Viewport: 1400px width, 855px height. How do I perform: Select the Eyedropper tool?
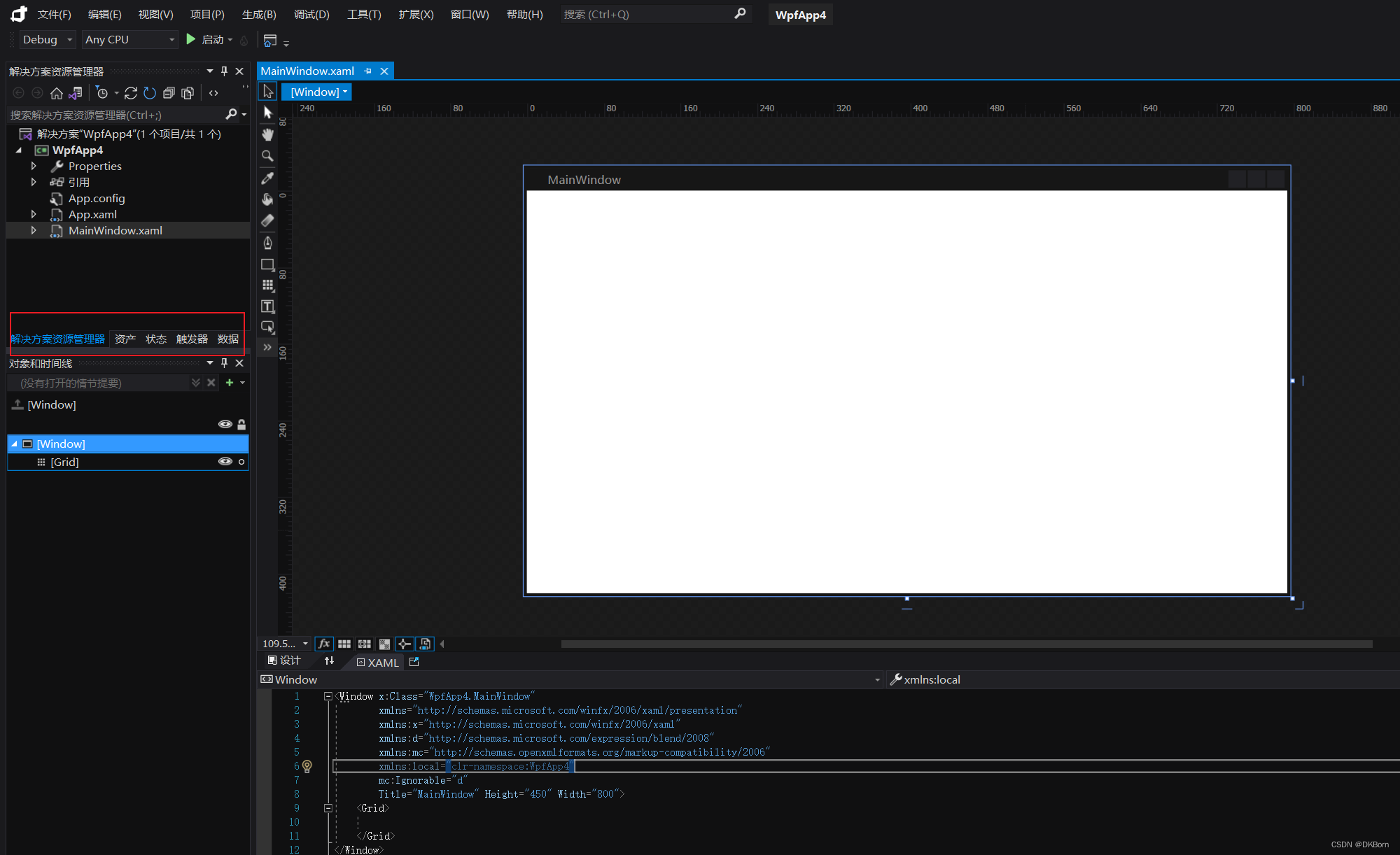(267, 178)
